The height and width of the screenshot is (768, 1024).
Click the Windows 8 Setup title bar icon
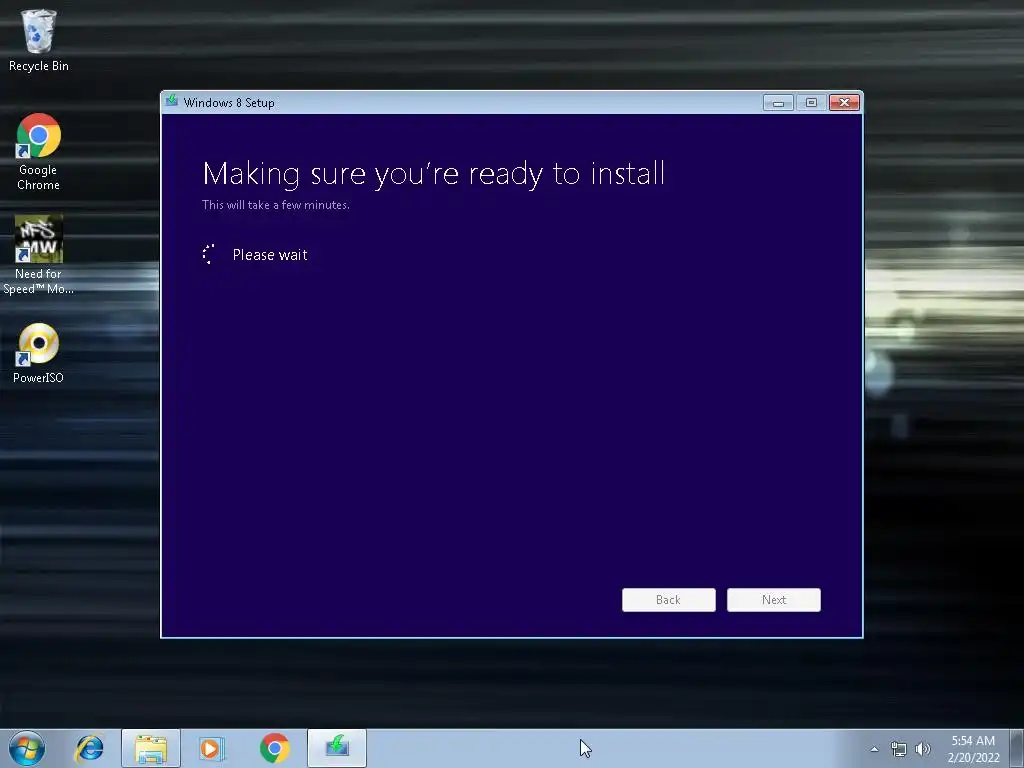(x=172, y=101)
